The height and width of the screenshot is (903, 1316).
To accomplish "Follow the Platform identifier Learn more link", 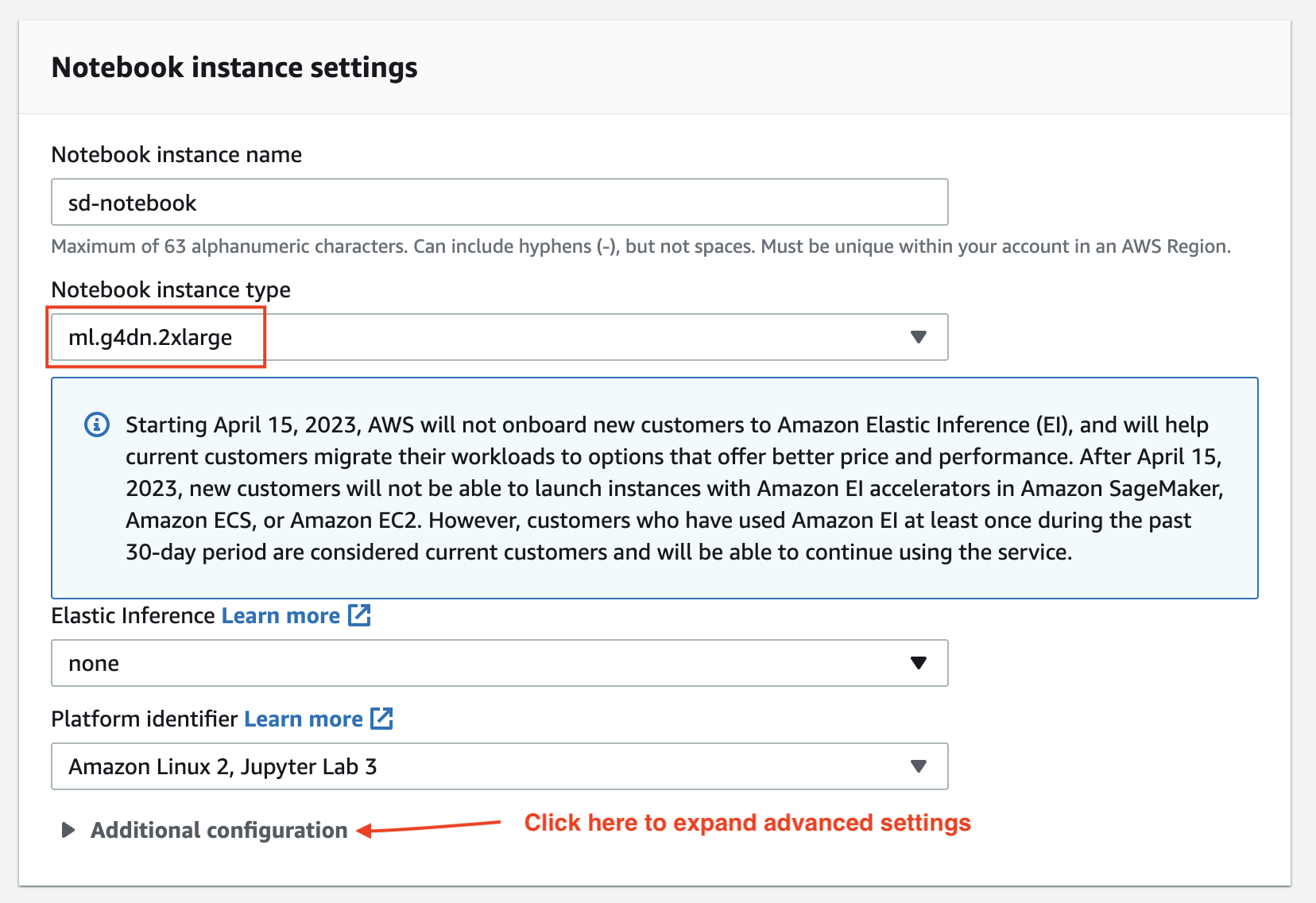I will [303, 719].
